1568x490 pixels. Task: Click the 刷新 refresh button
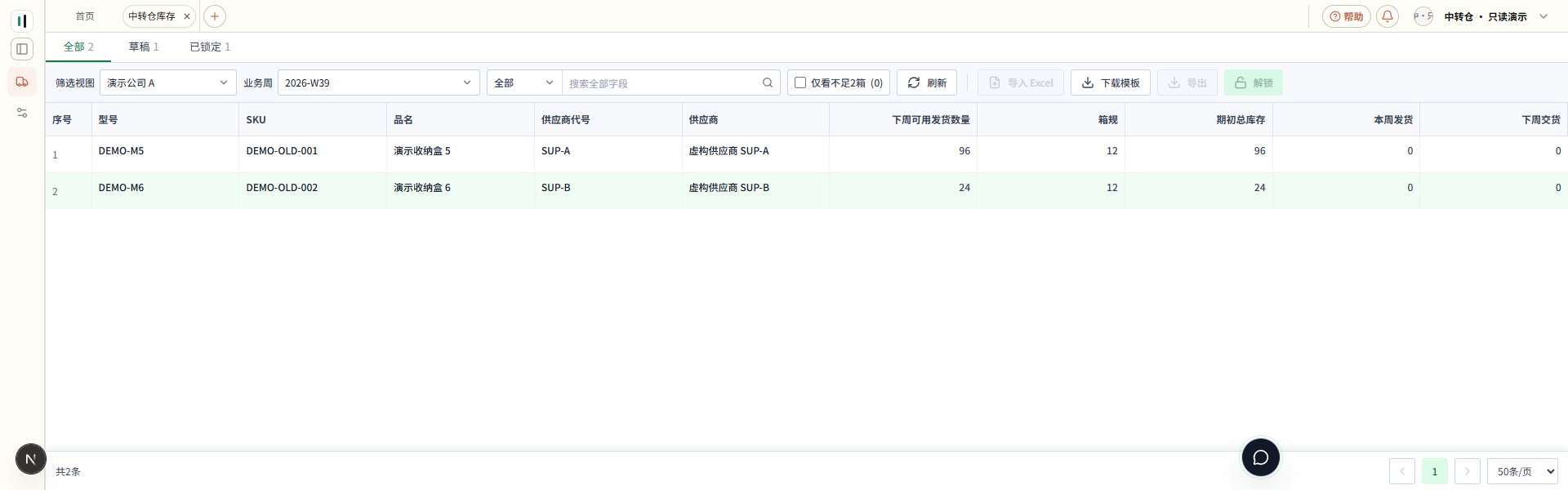click(927, 82)
